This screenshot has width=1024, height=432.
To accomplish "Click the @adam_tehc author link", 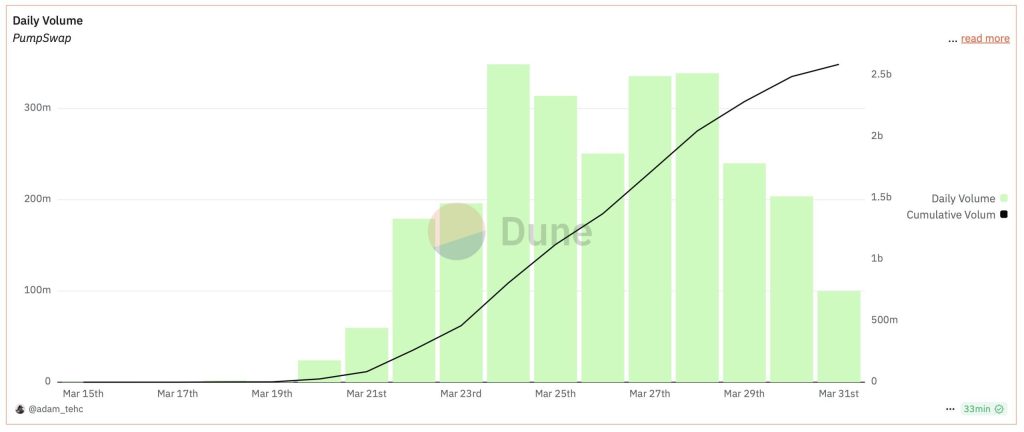I will coord(55,409).
